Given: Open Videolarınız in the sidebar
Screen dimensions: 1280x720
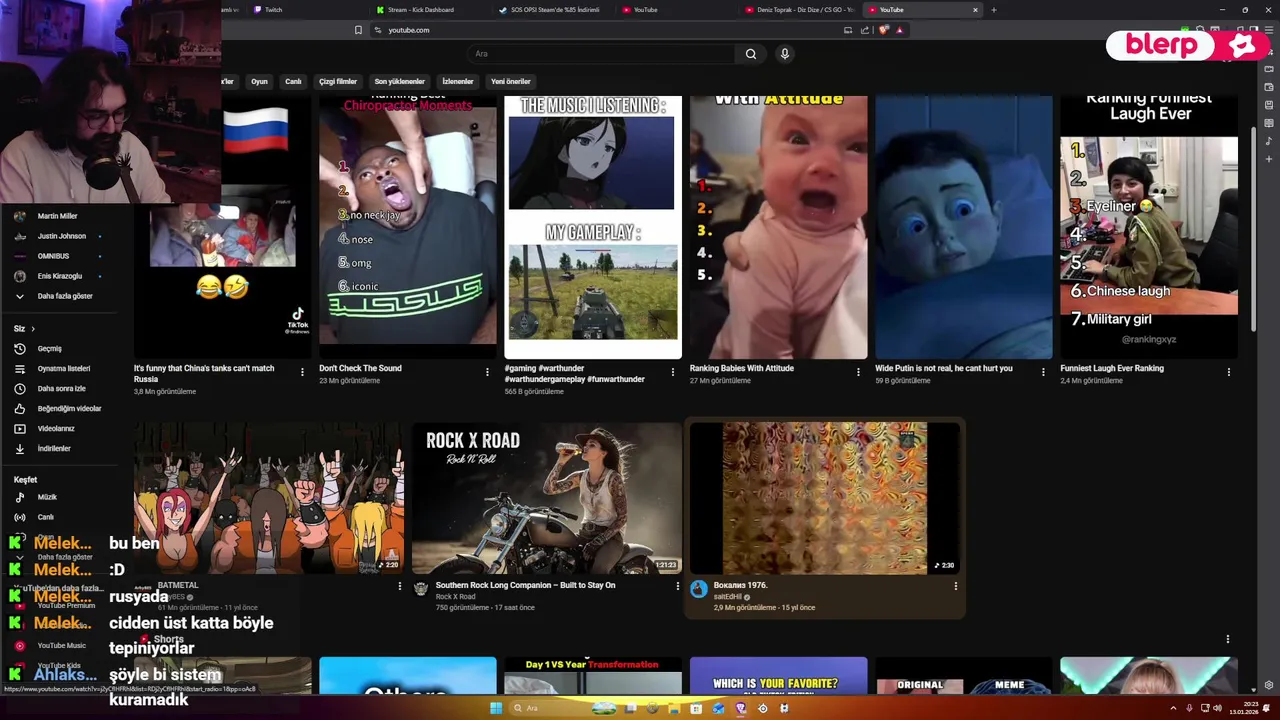Looking at the screenshot, I should pyautogui.click(x=56, y=429).
